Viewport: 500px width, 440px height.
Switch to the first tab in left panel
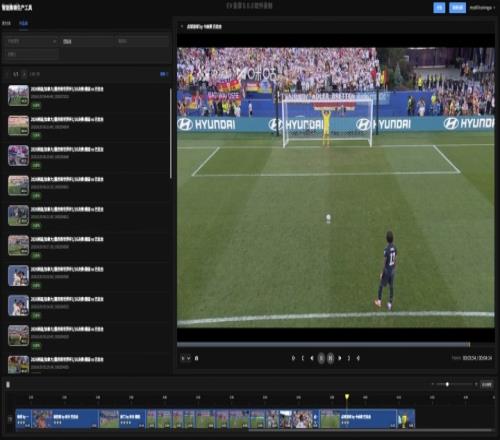(6, 23)
